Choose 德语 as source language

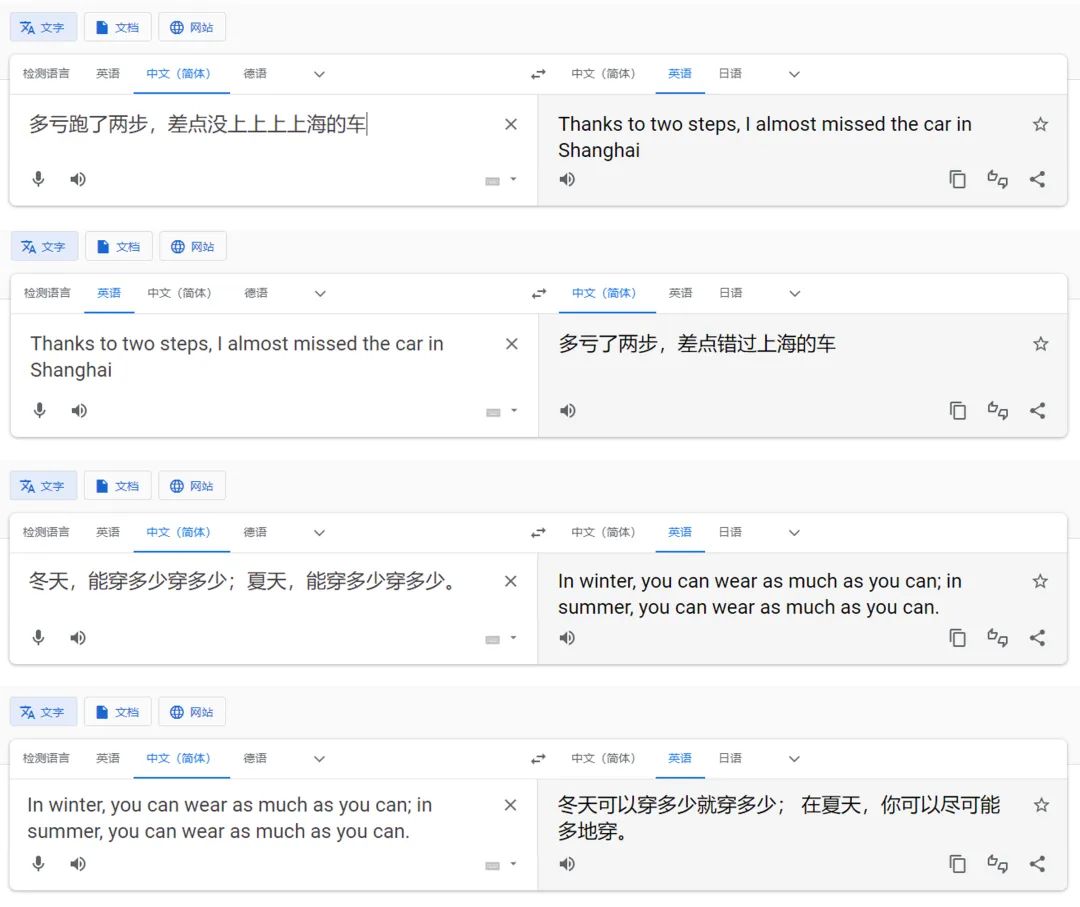256,73
